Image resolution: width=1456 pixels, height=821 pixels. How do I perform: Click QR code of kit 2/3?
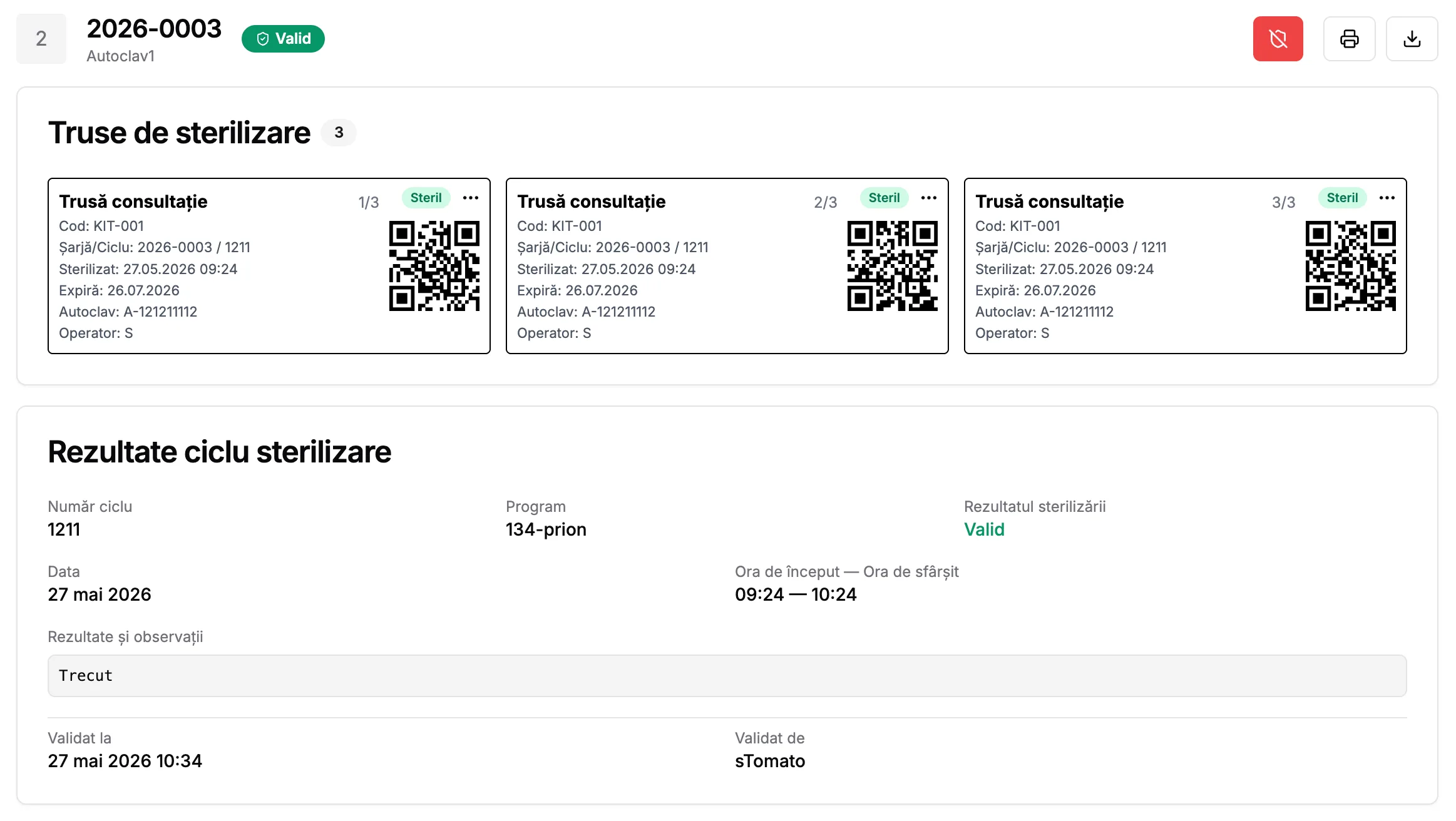tap(893, 266)
